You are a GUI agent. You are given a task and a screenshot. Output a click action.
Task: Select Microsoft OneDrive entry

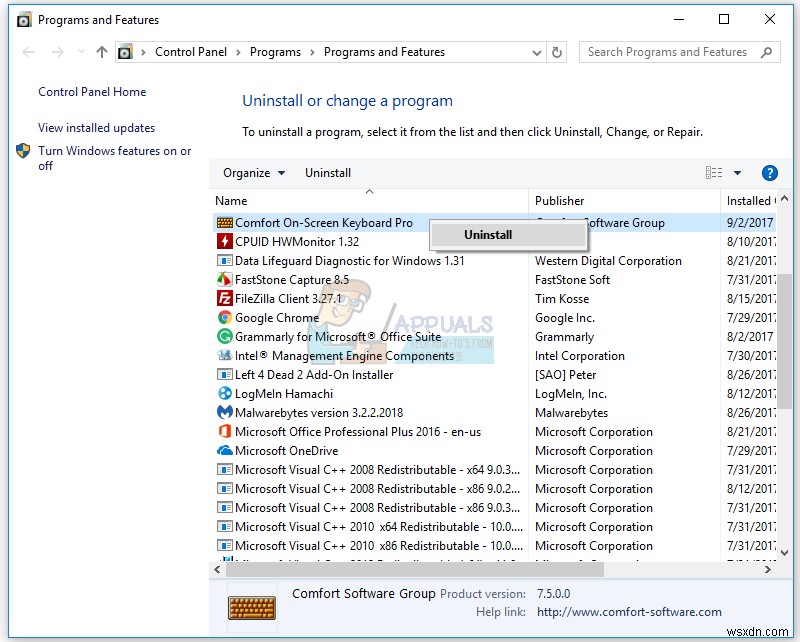[286, 451]
